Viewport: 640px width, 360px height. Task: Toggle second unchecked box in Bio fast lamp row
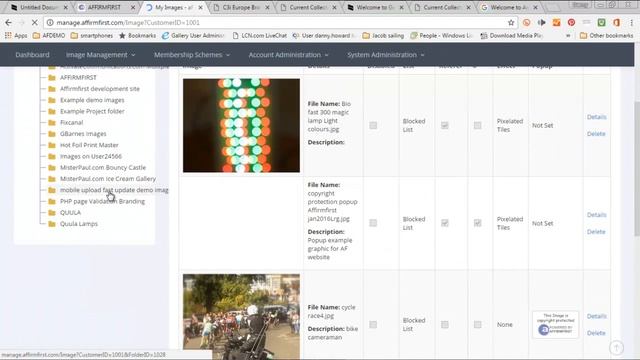click(478, 125)
